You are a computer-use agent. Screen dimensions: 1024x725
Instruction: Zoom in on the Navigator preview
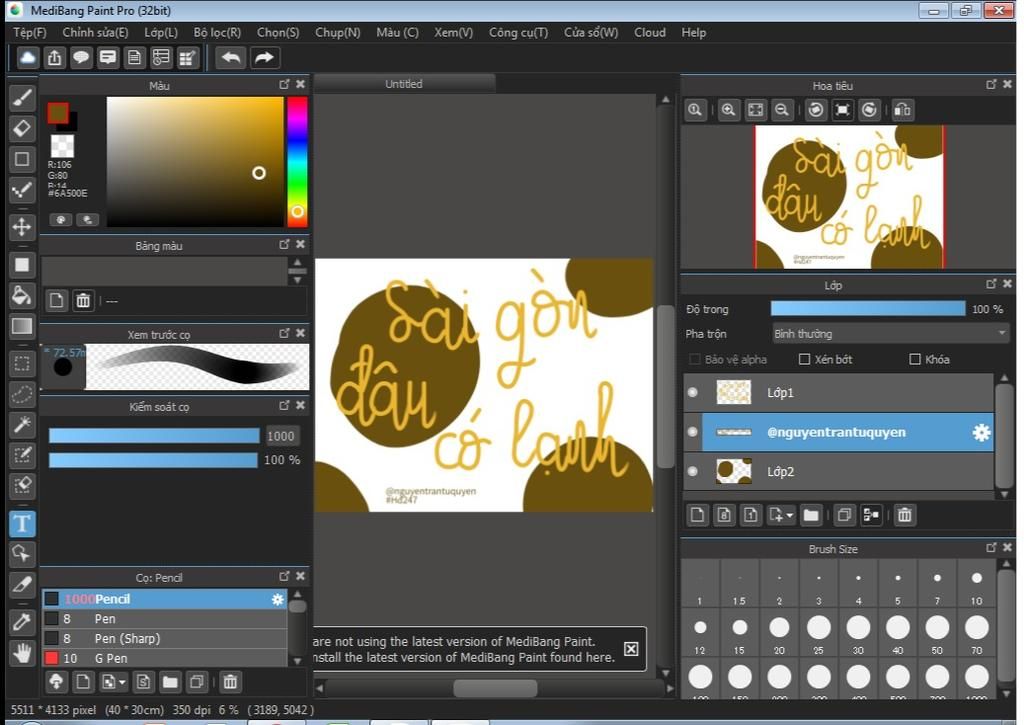coord(728,110)
